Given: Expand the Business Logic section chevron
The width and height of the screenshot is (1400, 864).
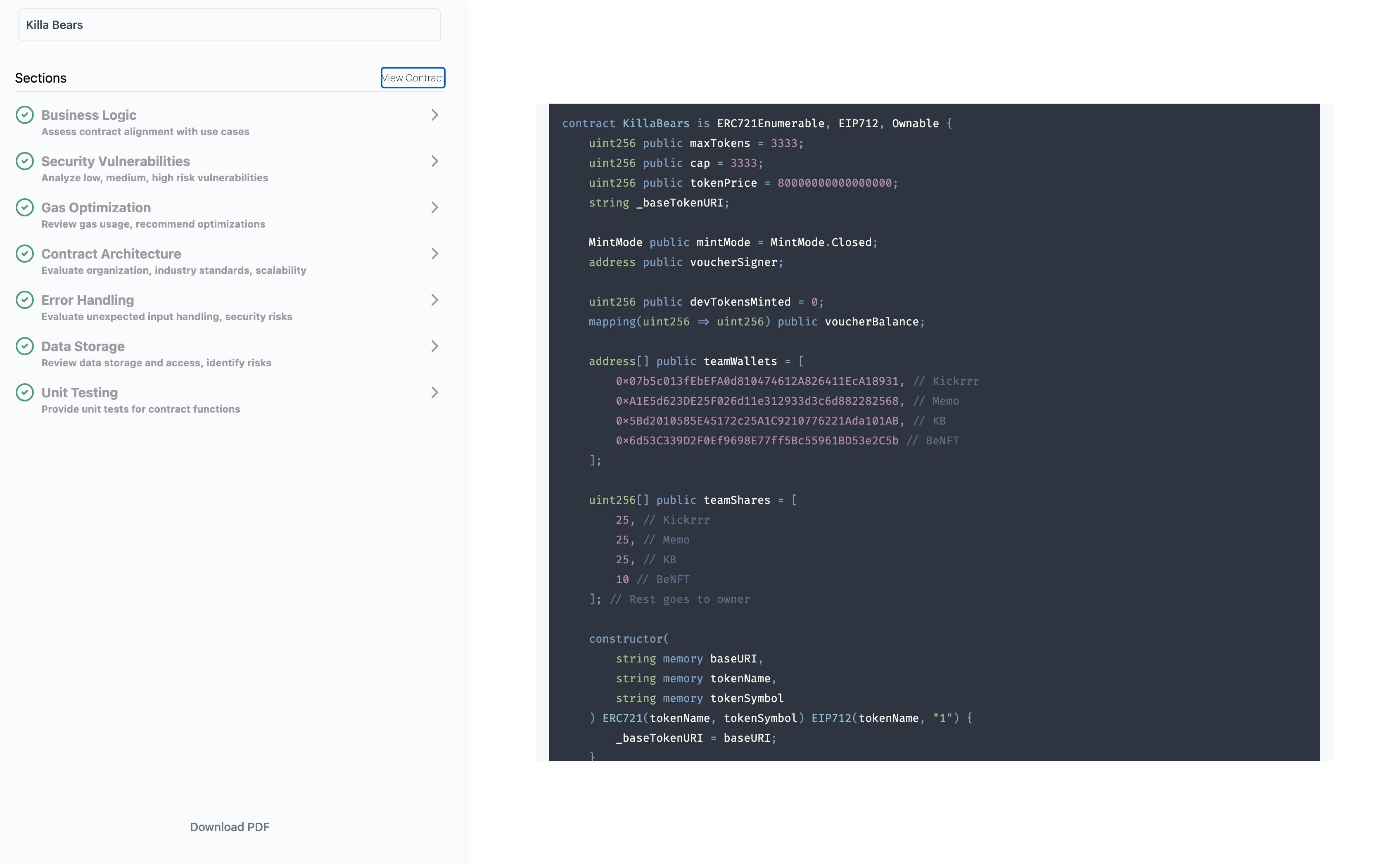Looking at the screenshot, I should 435,115.
